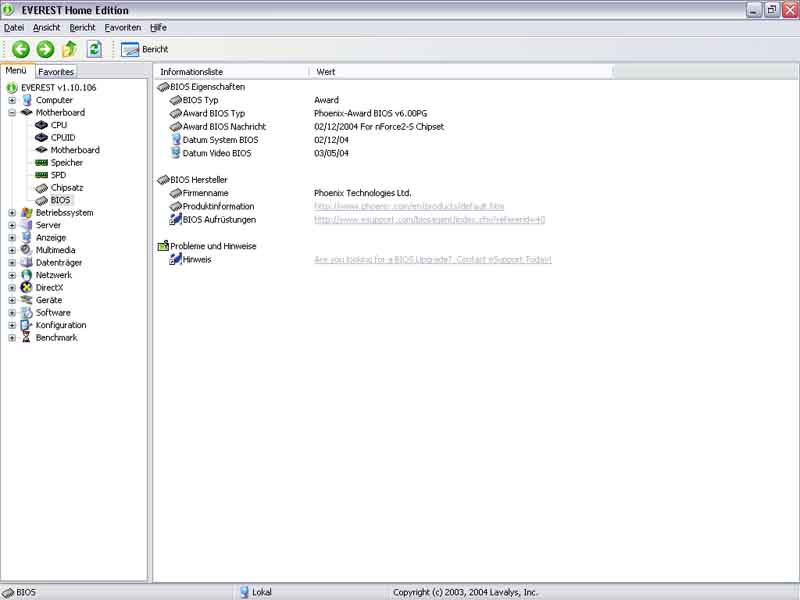
Task: Click the Computer icon in tree
Action: (27, 101)
